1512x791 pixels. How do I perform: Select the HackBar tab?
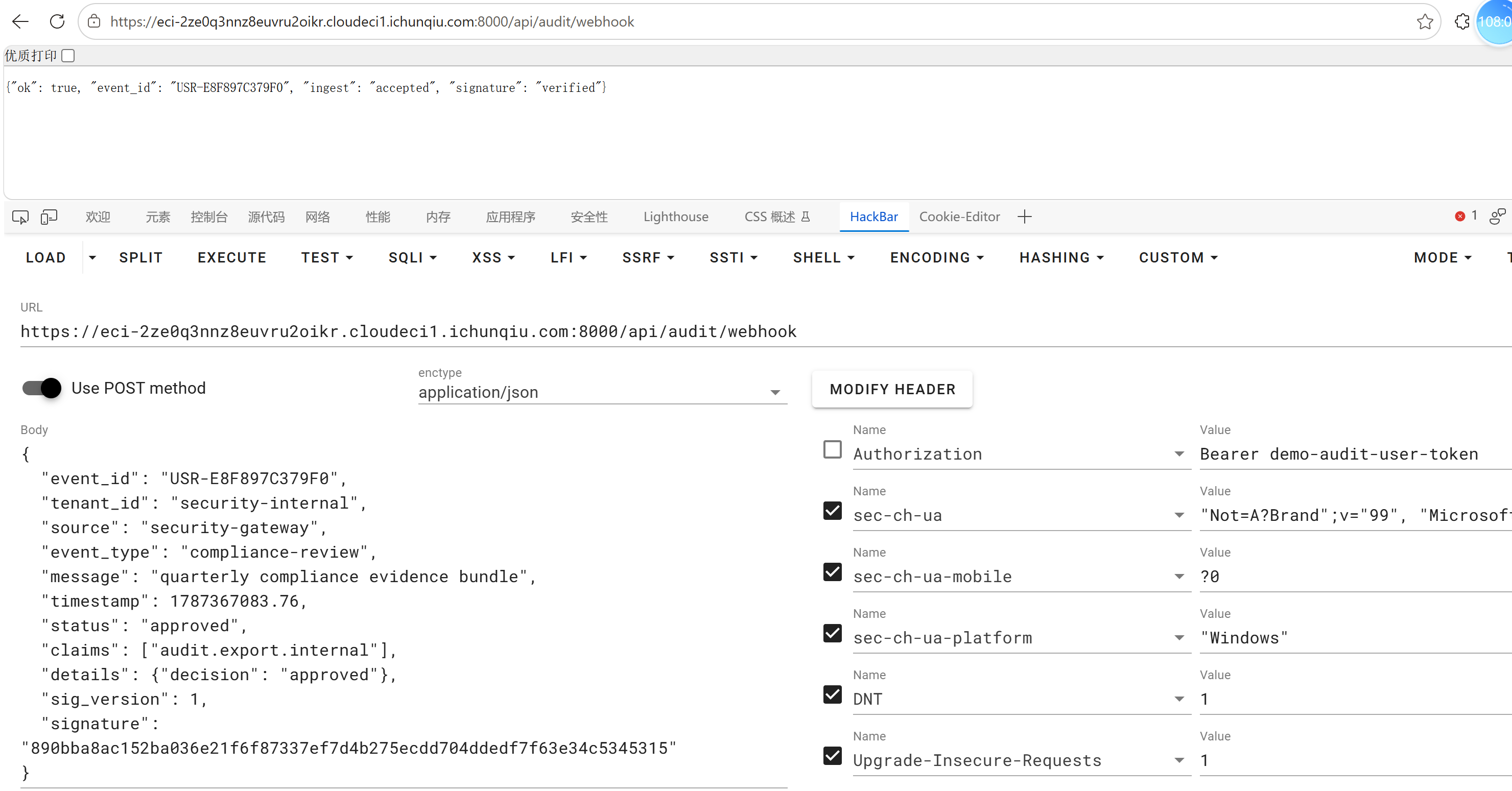click(x=873, y=217)
